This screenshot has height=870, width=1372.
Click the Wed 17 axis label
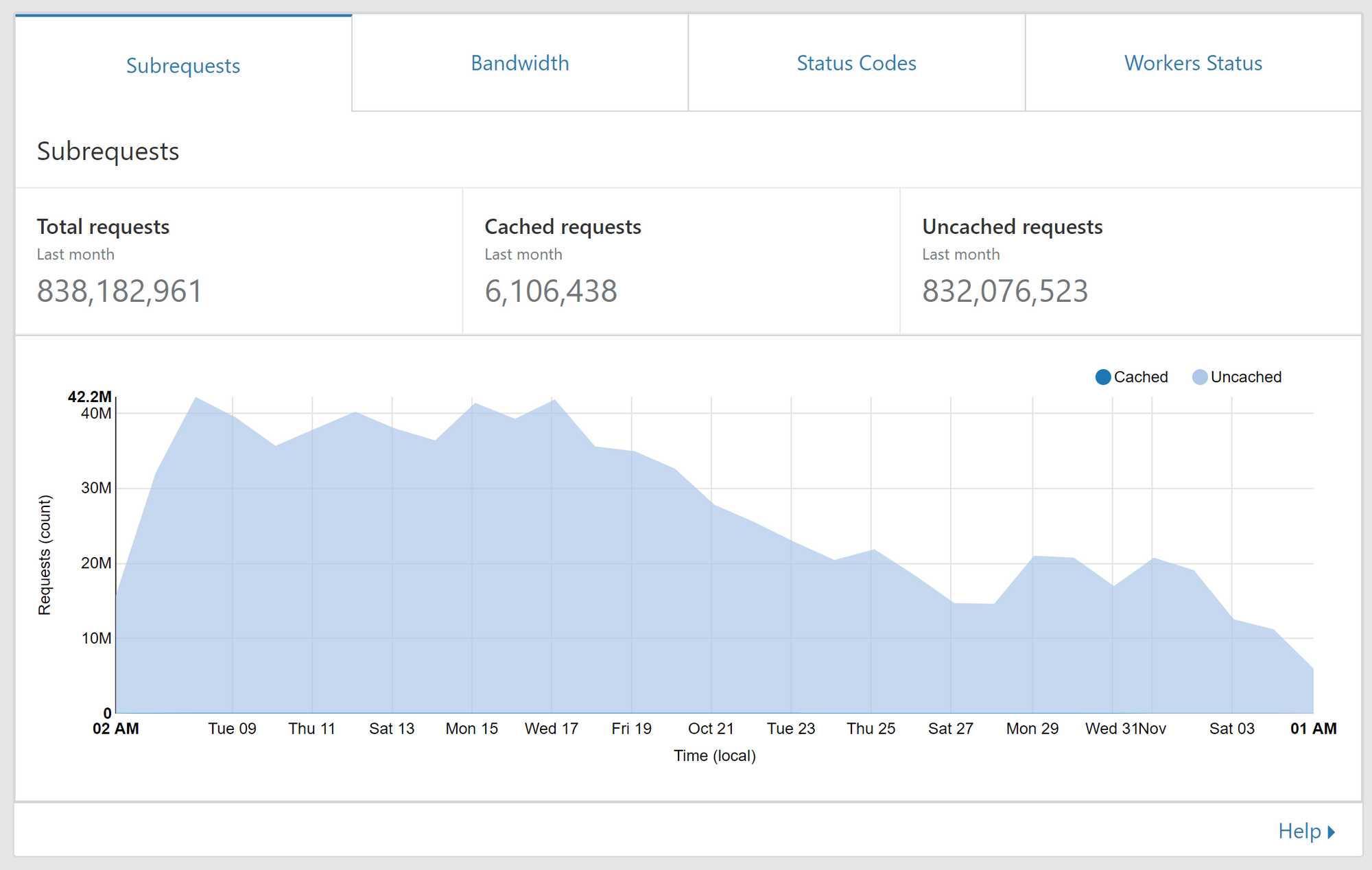coord(552,729)
